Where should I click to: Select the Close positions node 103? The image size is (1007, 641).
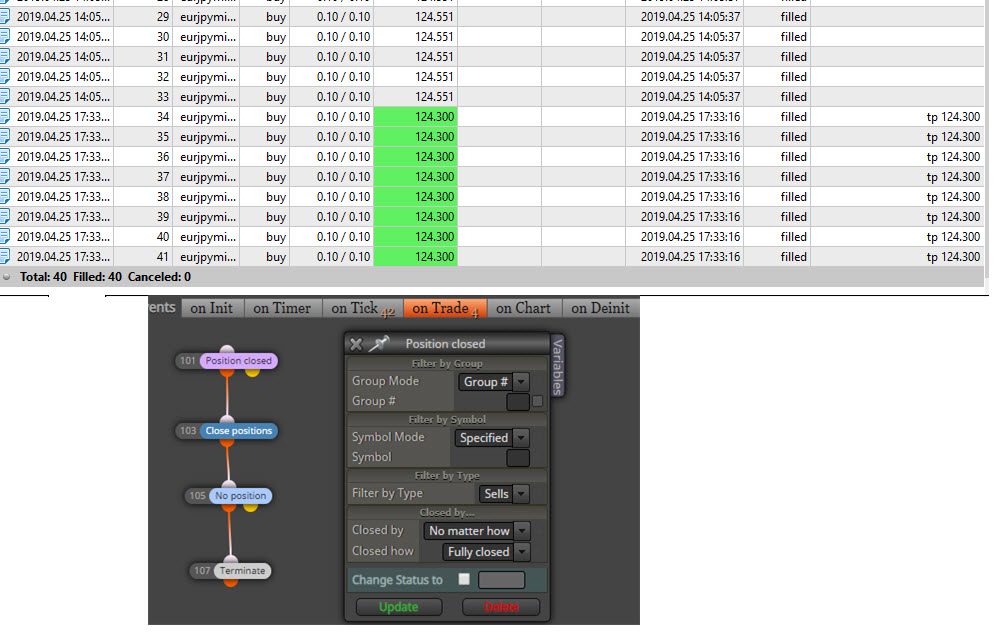point(239,431)
